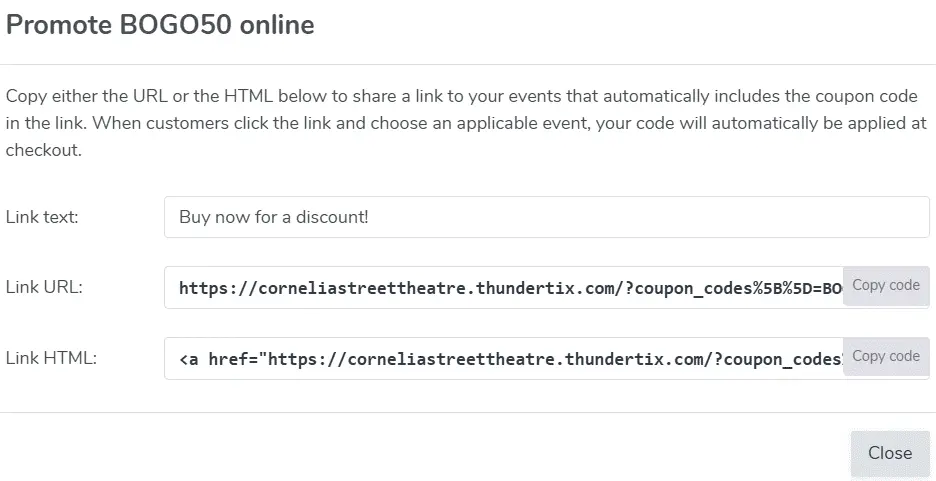Screen dimensions: 936x481
Task: Place cursor in "Buy now for a discount!" text
Action: pyautogui.click(x=273, y=216)
